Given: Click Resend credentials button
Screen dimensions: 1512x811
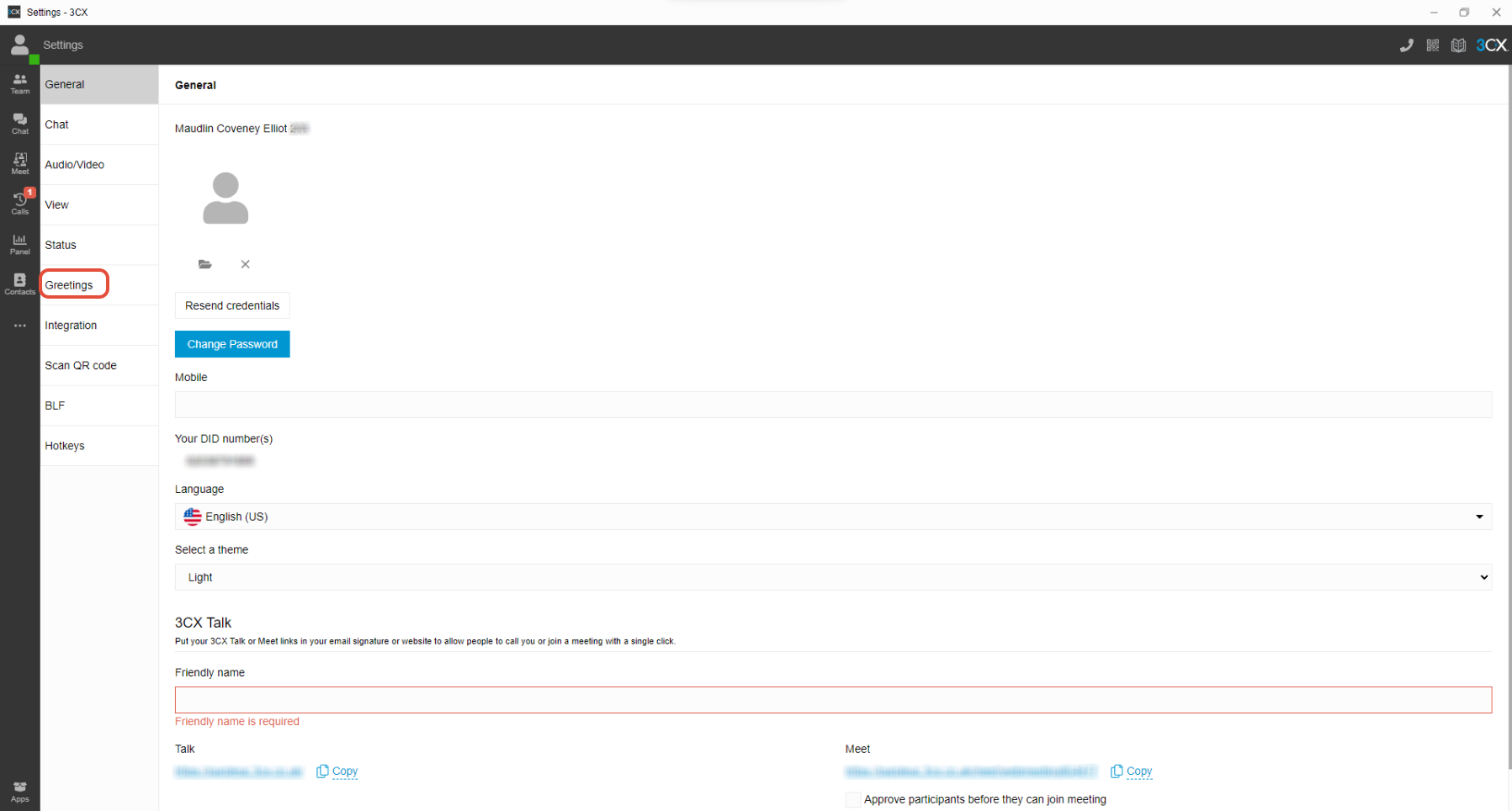Looking at the screenshot, I should (x=232, y=305).
